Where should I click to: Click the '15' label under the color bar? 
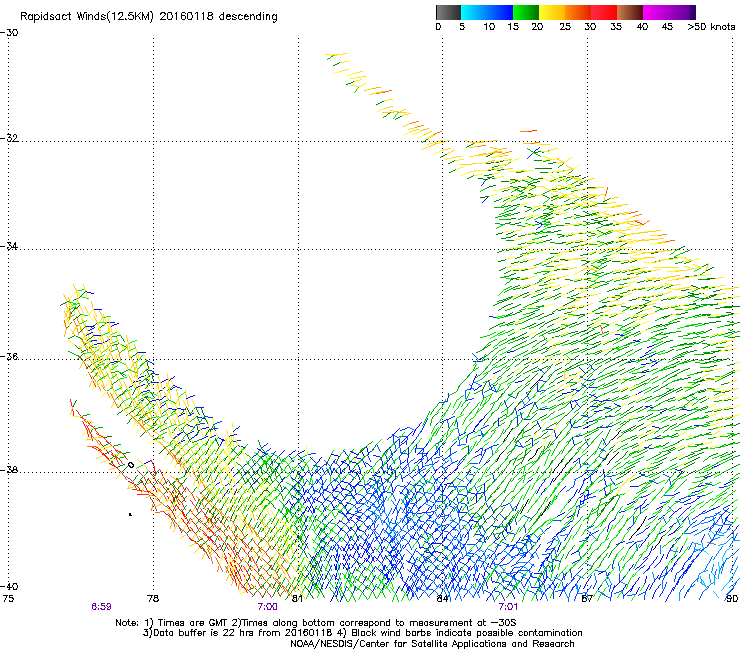pos(513,27)
